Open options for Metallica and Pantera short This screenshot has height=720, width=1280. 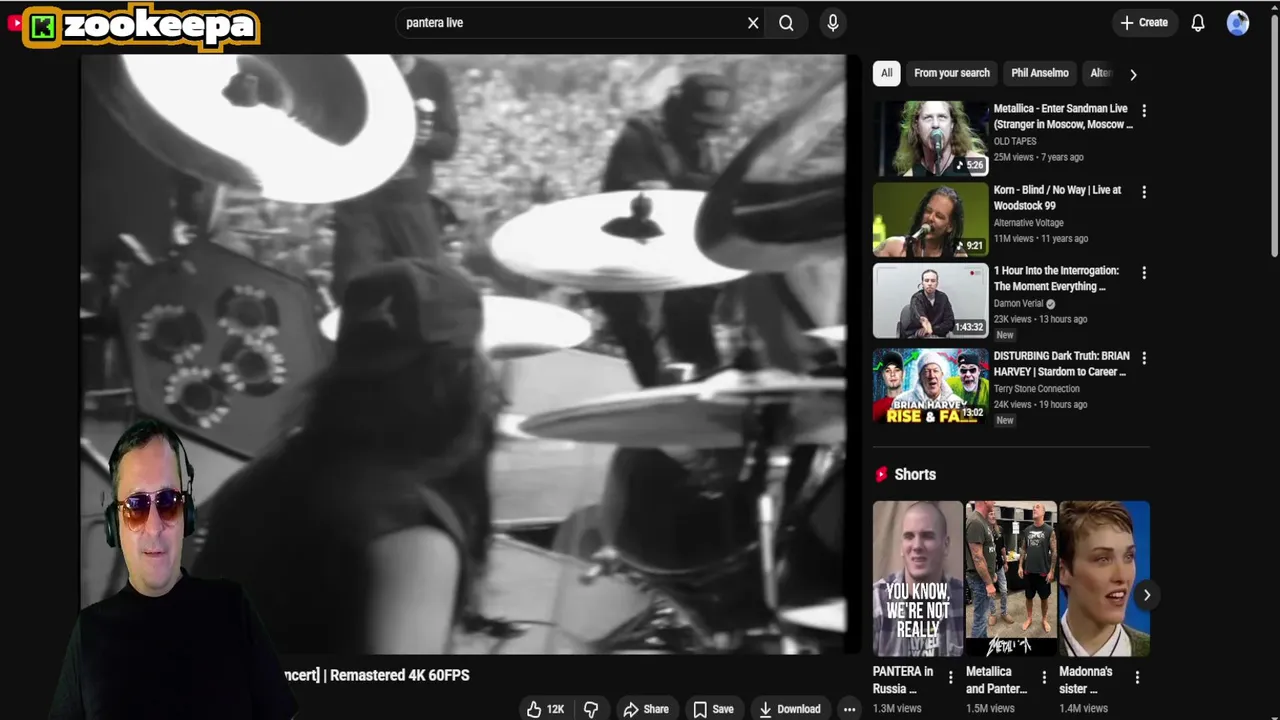(1043, 678)
